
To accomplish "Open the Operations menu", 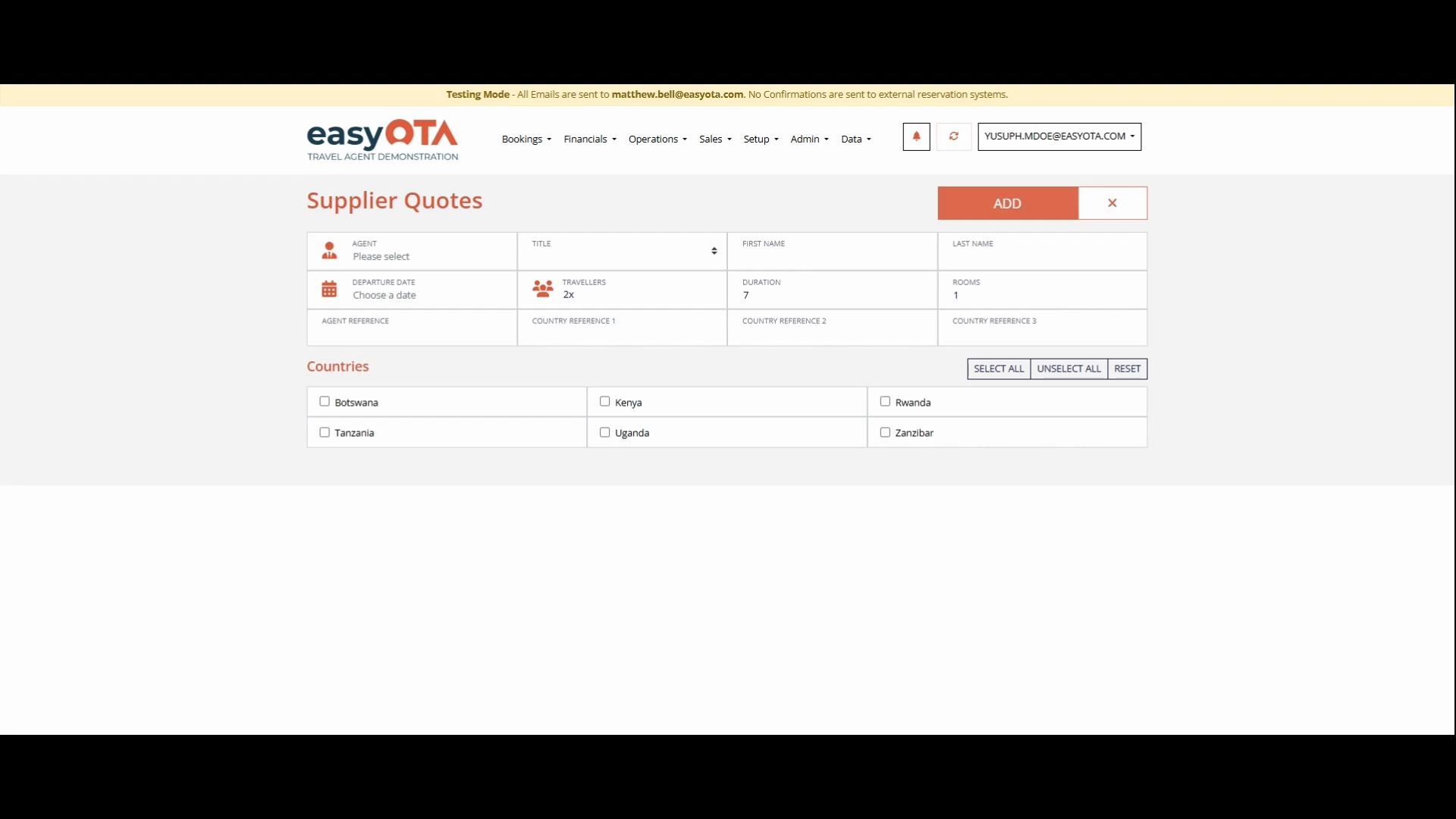I will [x=657, y=140].
